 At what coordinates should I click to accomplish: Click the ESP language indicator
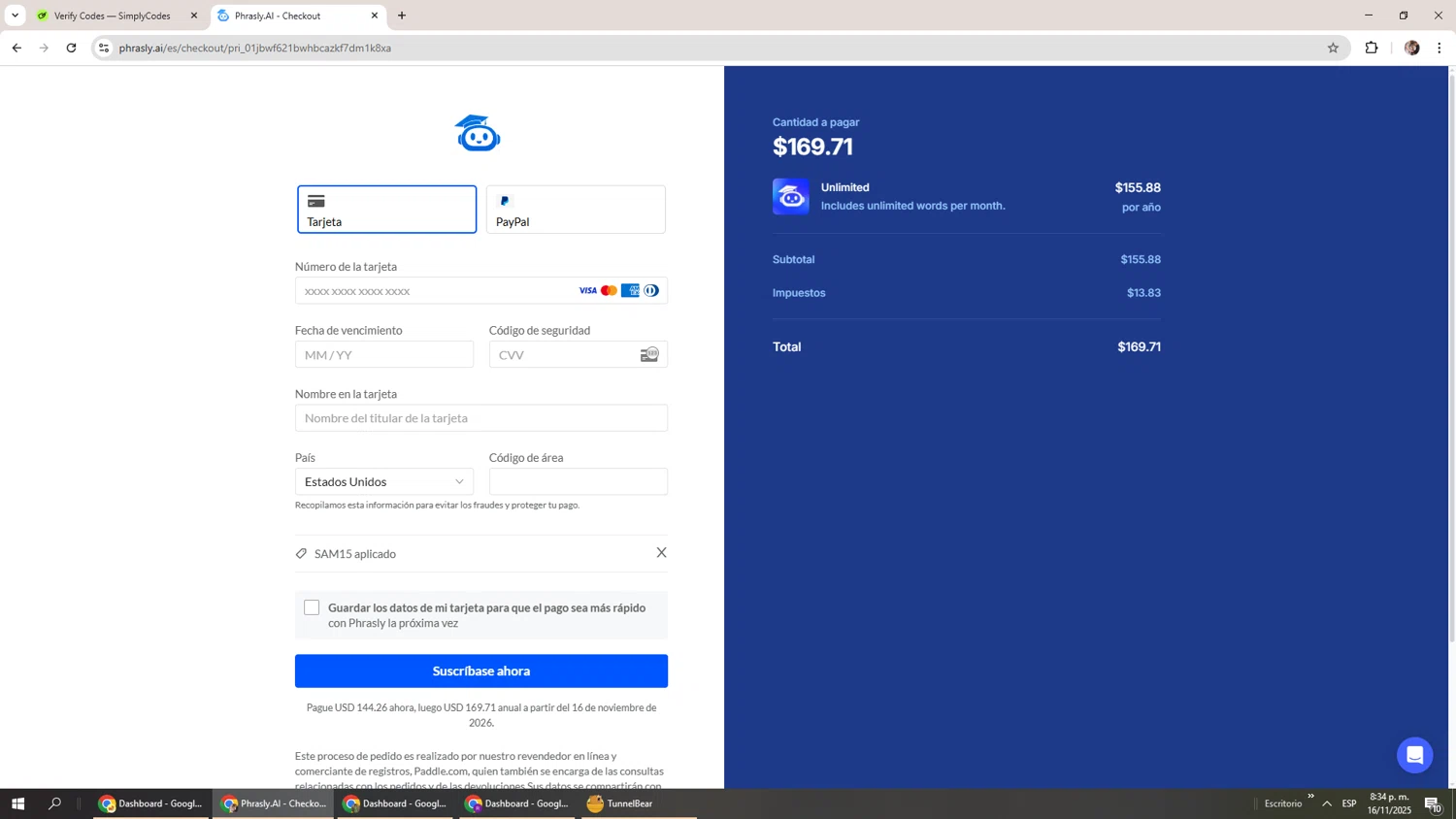[x=1349, y=803]
